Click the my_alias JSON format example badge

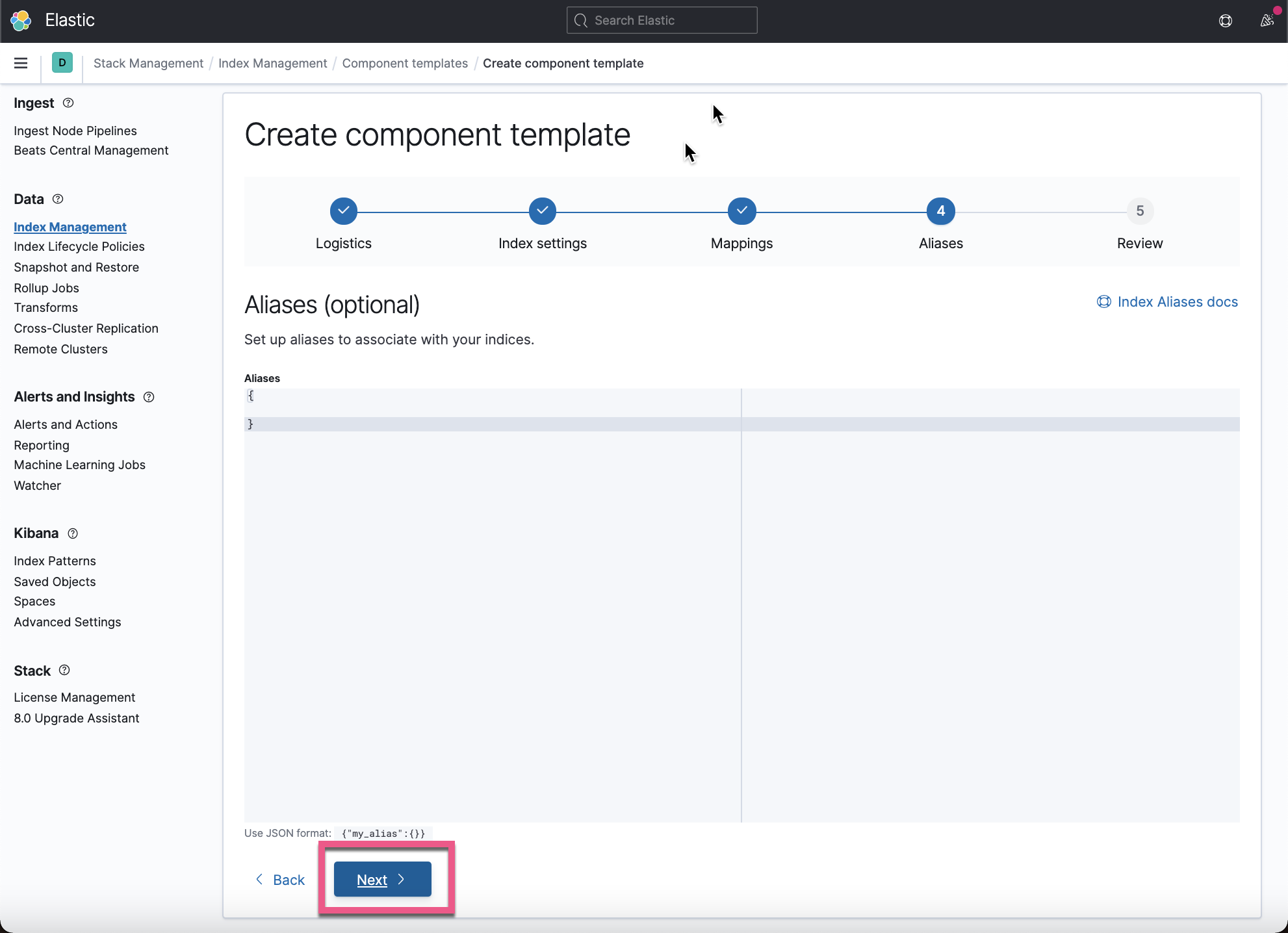(x=383, y=833)
